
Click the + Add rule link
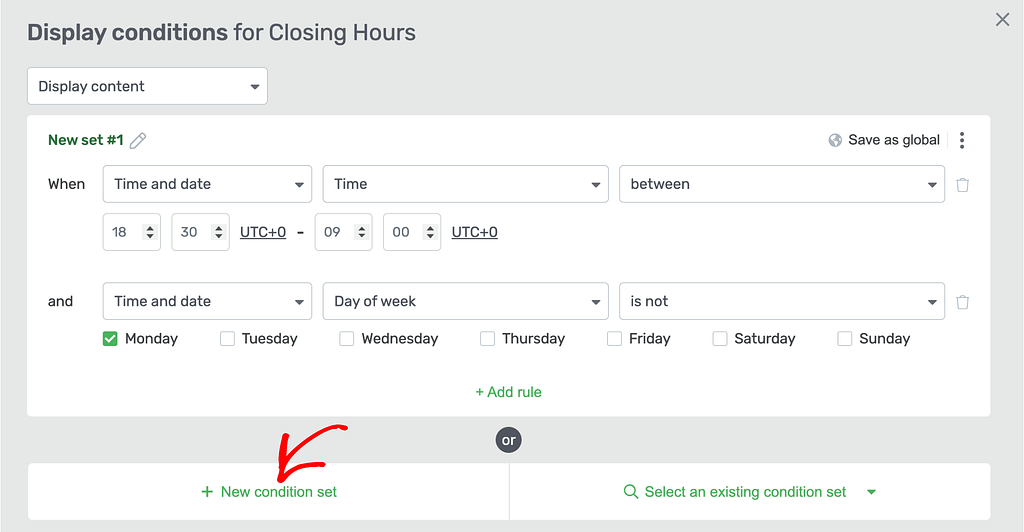[x=508, y=392]
